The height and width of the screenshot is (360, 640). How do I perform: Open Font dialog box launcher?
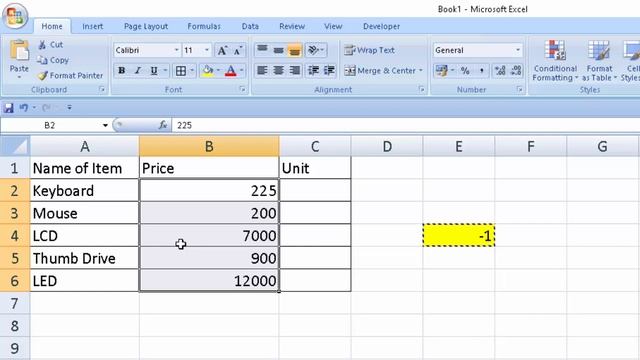242,89
